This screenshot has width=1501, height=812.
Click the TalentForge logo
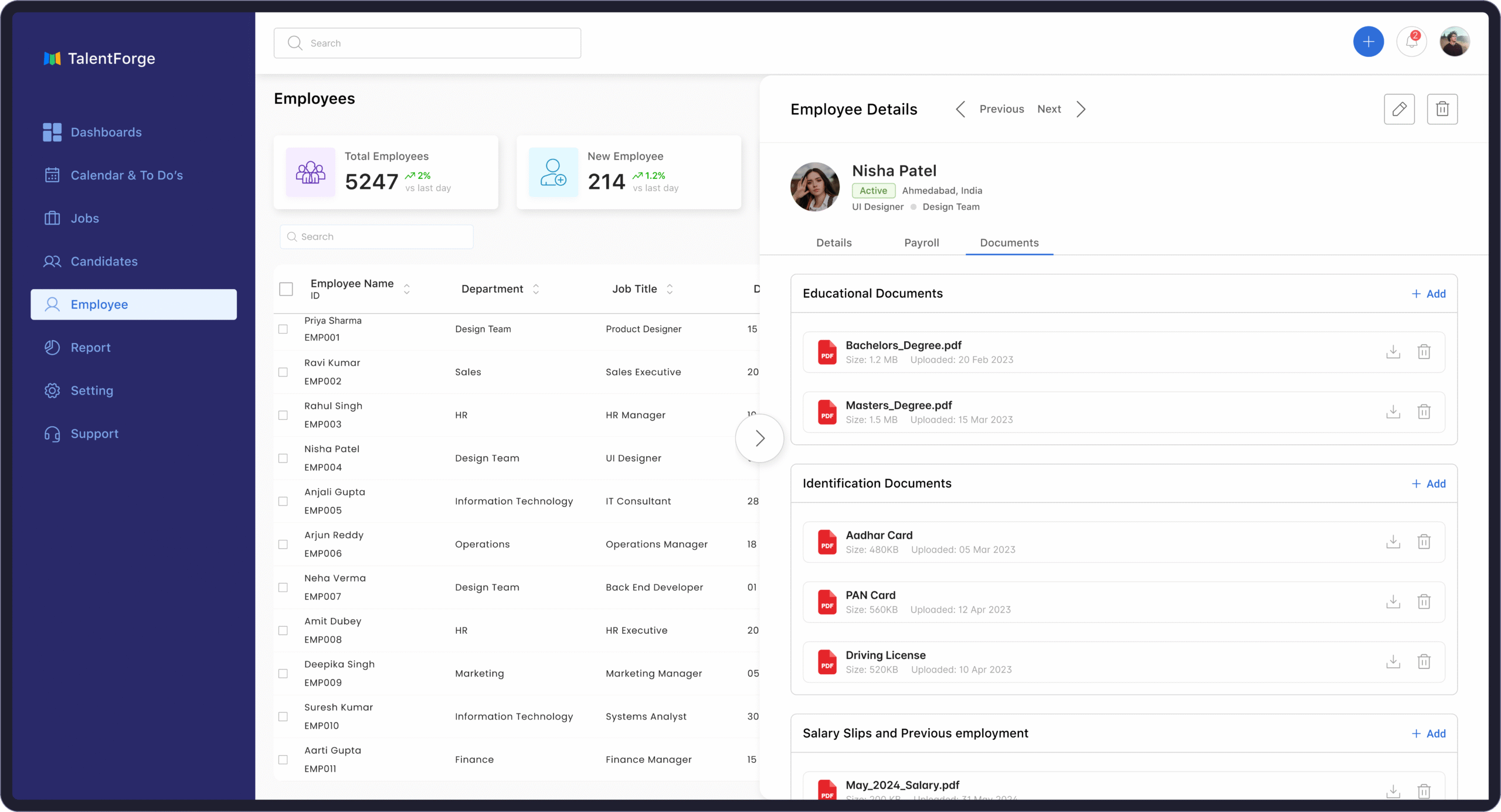click(x=99, y=59)
